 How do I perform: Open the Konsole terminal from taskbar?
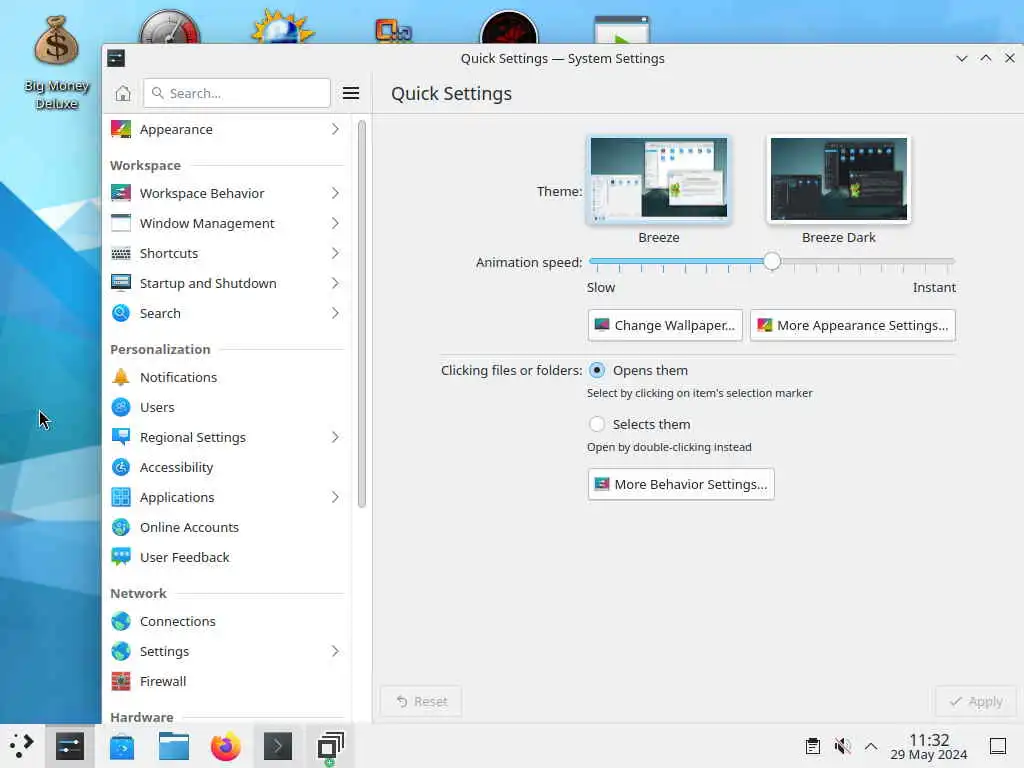tap(278, 746)
